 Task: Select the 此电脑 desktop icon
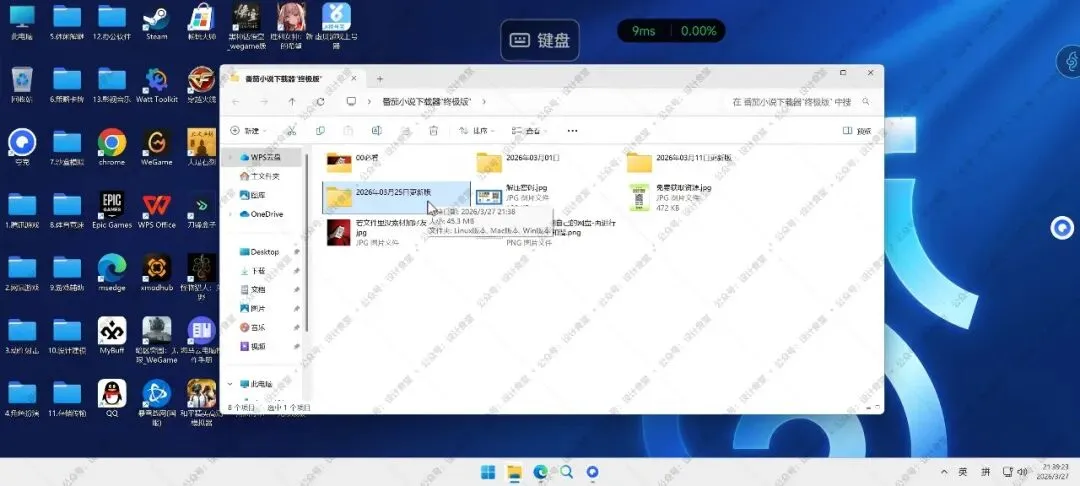[x=22, y=22]
